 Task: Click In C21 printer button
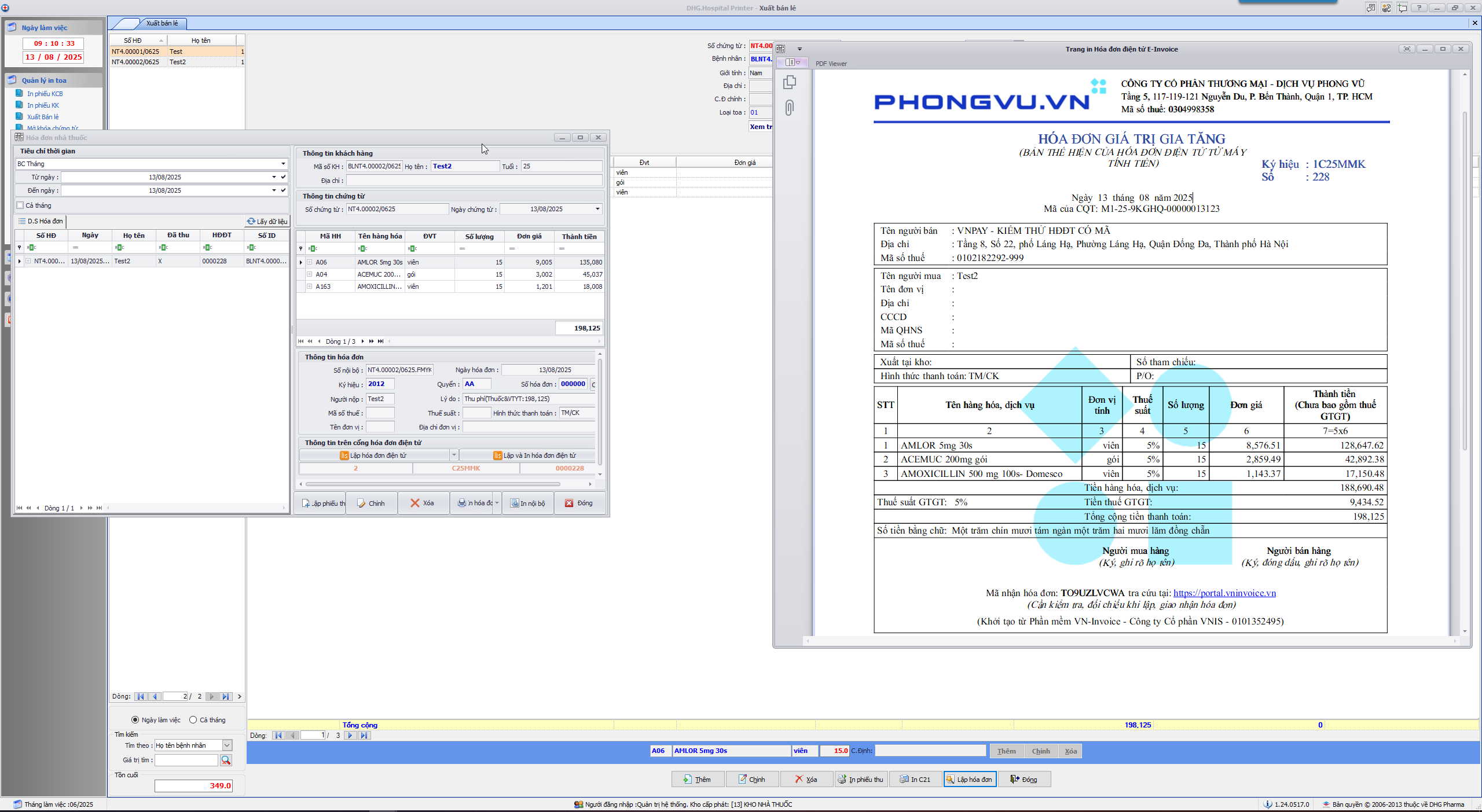tap(915, 779)
